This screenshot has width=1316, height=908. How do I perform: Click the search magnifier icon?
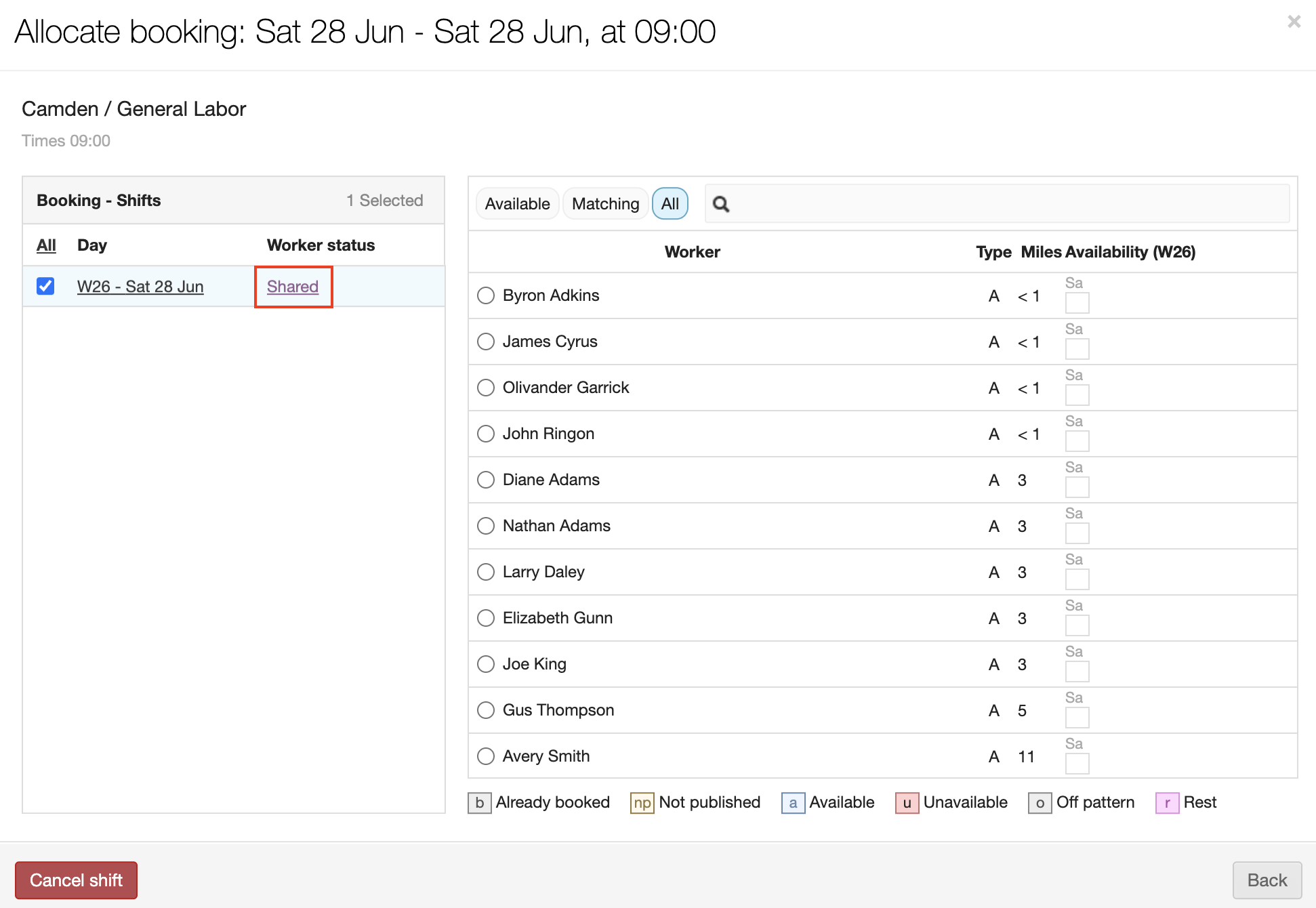tap(721, 204)
